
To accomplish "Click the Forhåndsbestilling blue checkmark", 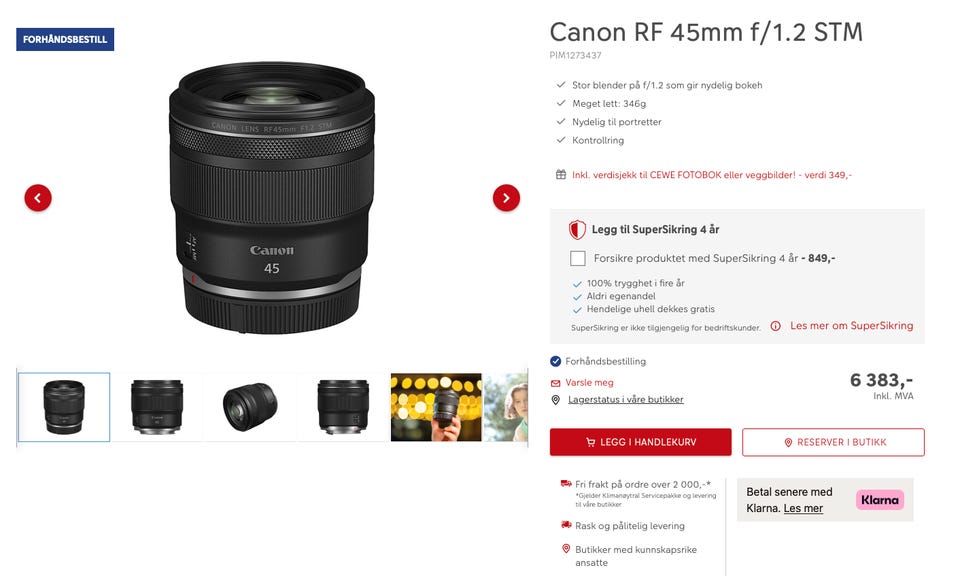I will pos(555,361).
